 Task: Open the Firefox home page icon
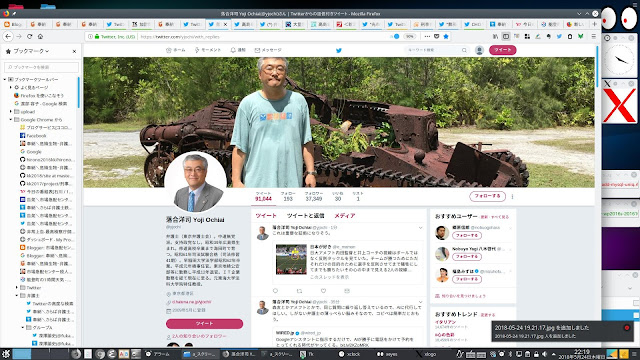point(40,36)
